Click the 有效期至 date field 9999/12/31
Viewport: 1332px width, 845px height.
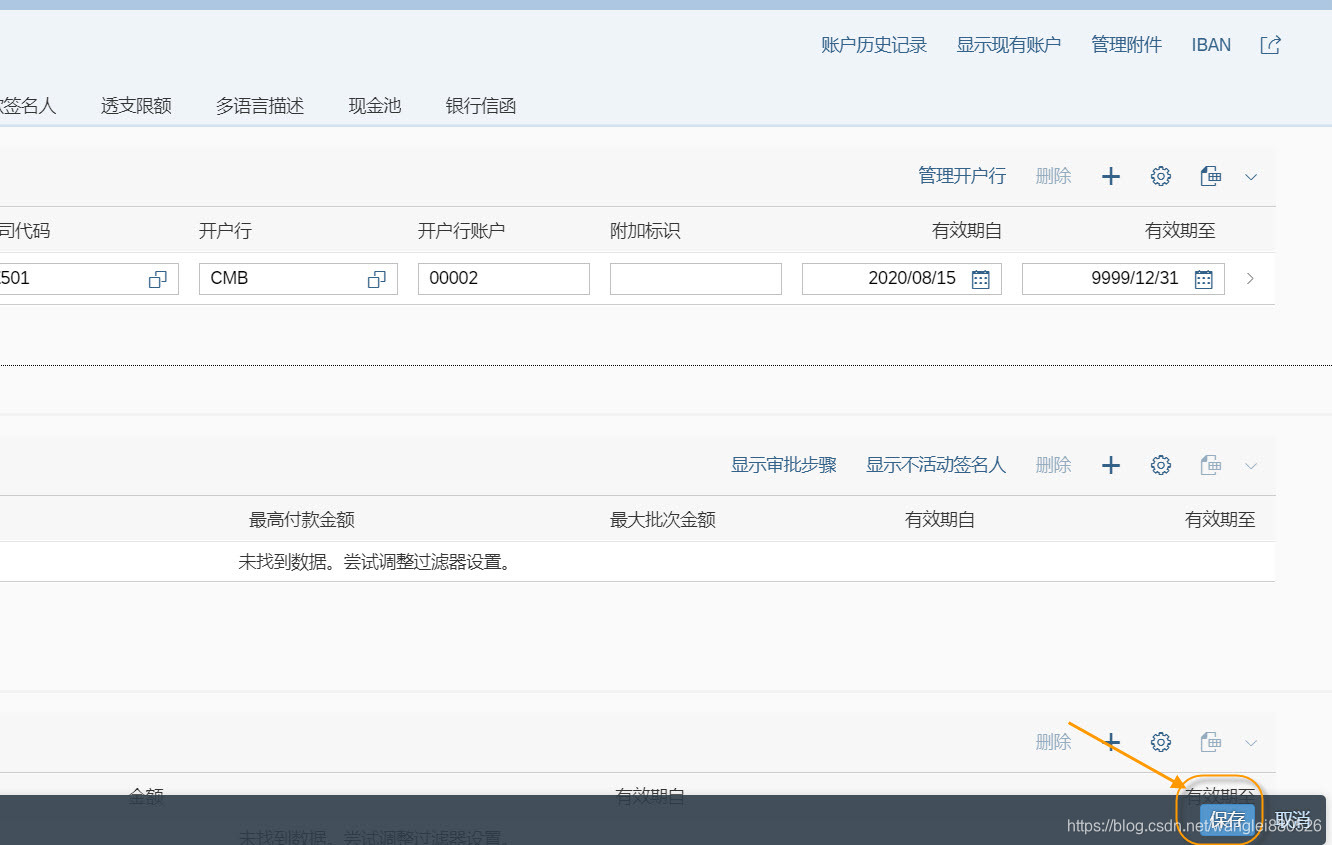1123,279
